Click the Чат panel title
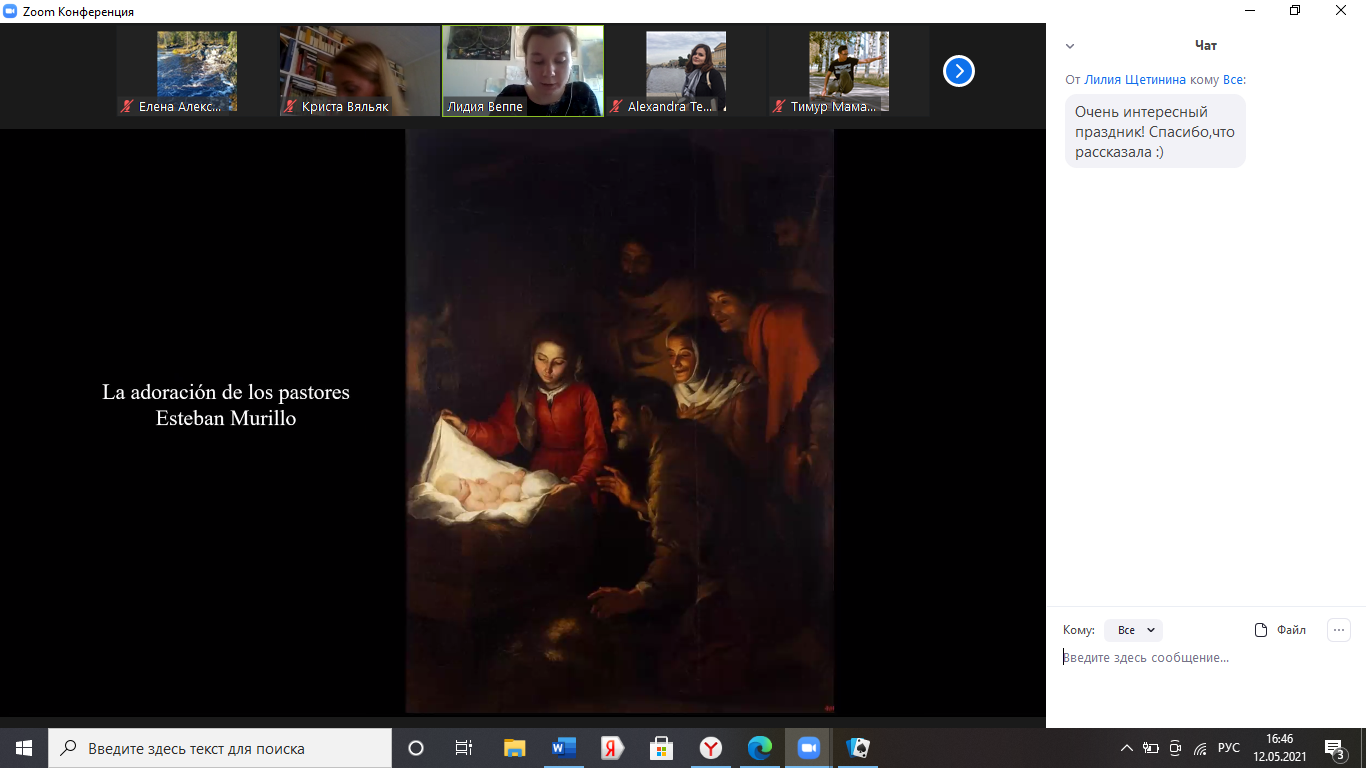The image size is (1366, 768). tap(1206, 45)
